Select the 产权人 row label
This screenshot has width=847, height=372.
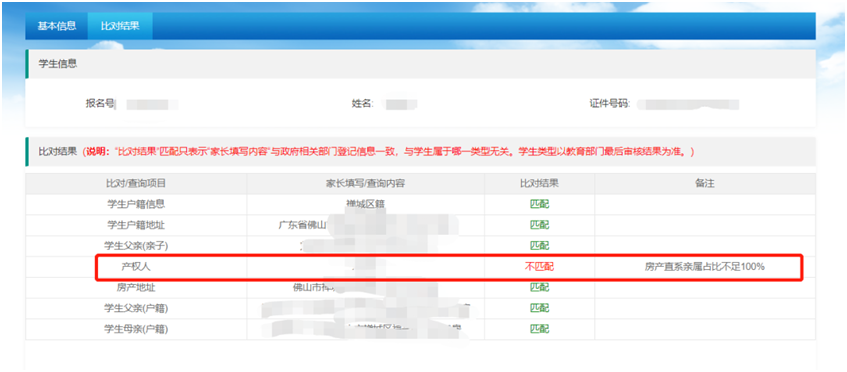click(x=136, y=266)
